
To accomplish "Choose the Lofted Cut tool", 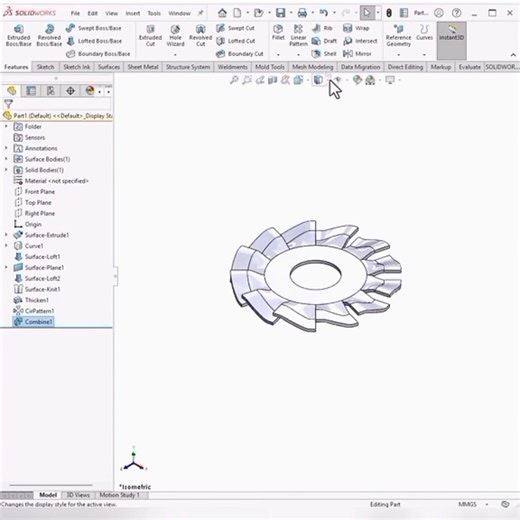I will point(236,41).
